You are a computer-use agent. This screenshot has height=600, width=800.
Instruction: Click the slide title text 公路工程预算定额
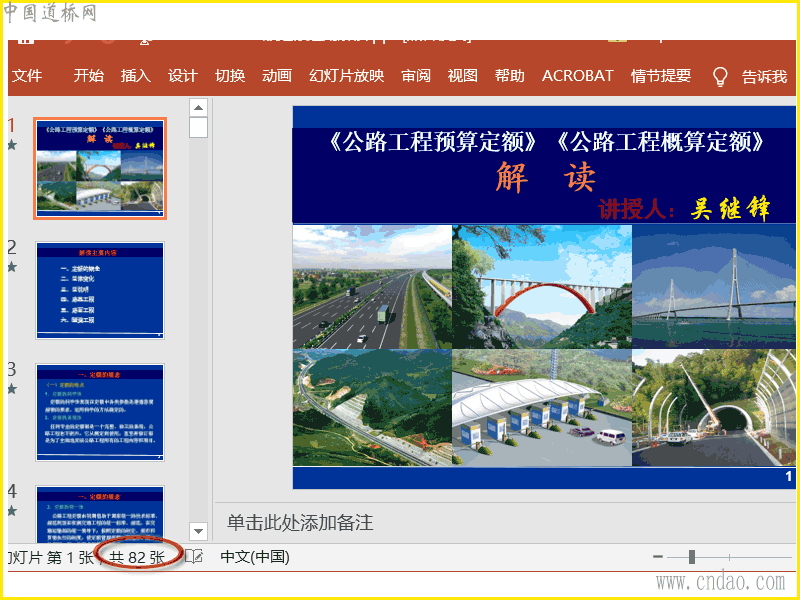(433, 142)
